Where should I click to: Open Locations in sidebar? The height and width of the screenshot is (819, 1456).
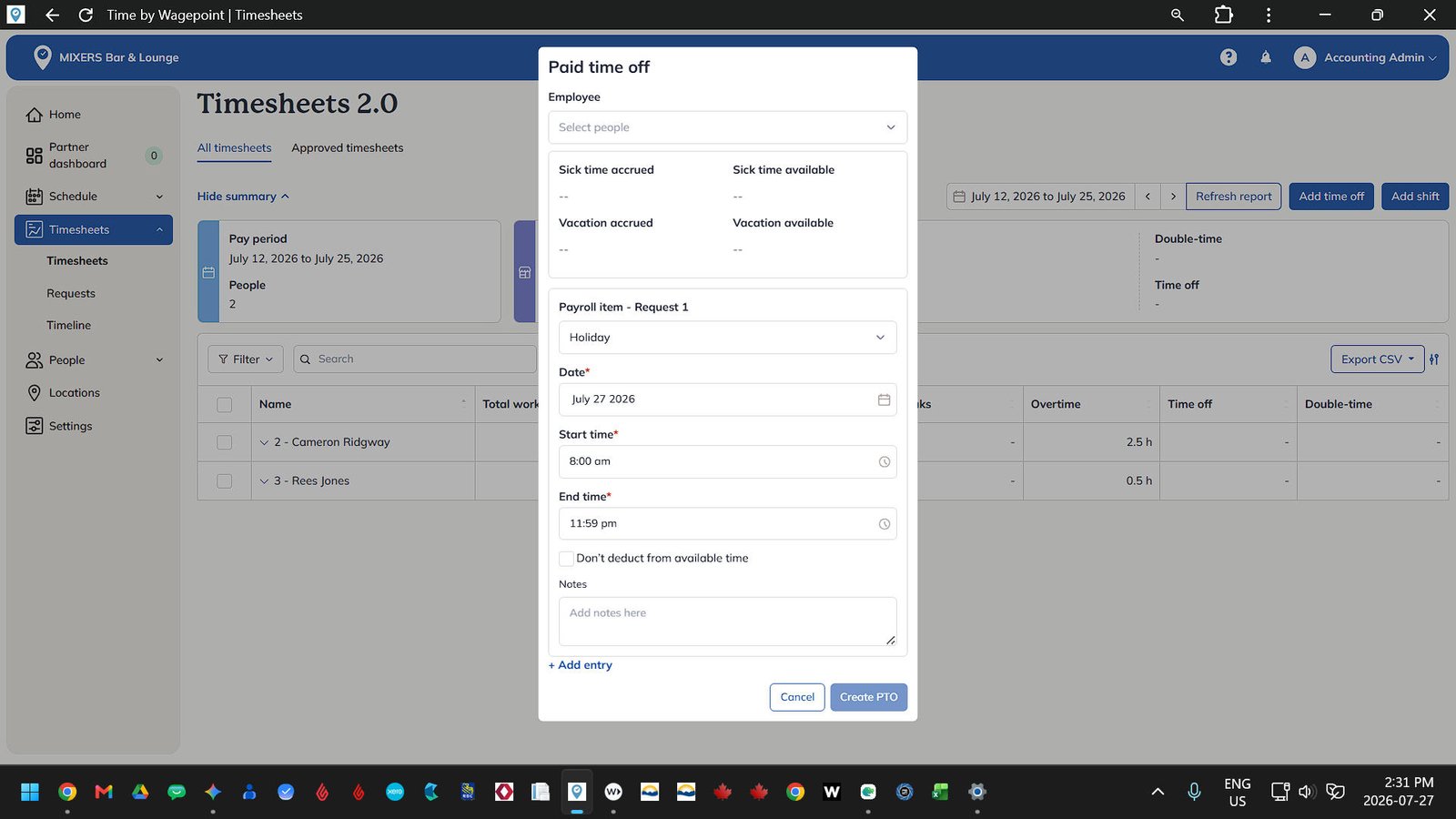[x=74, y=393]
